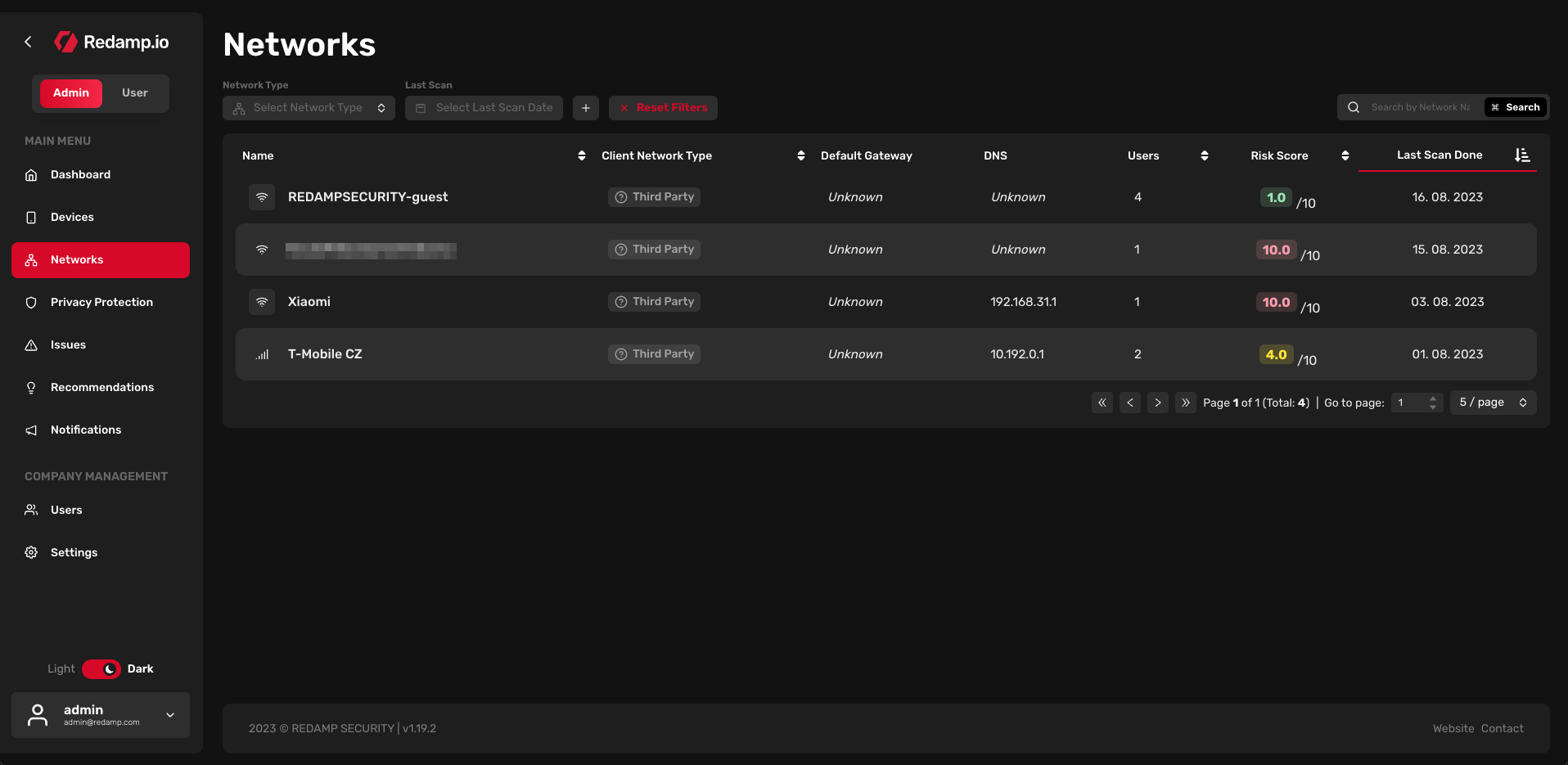Toggle Light/Dark theme switch

tap(101, 668)
